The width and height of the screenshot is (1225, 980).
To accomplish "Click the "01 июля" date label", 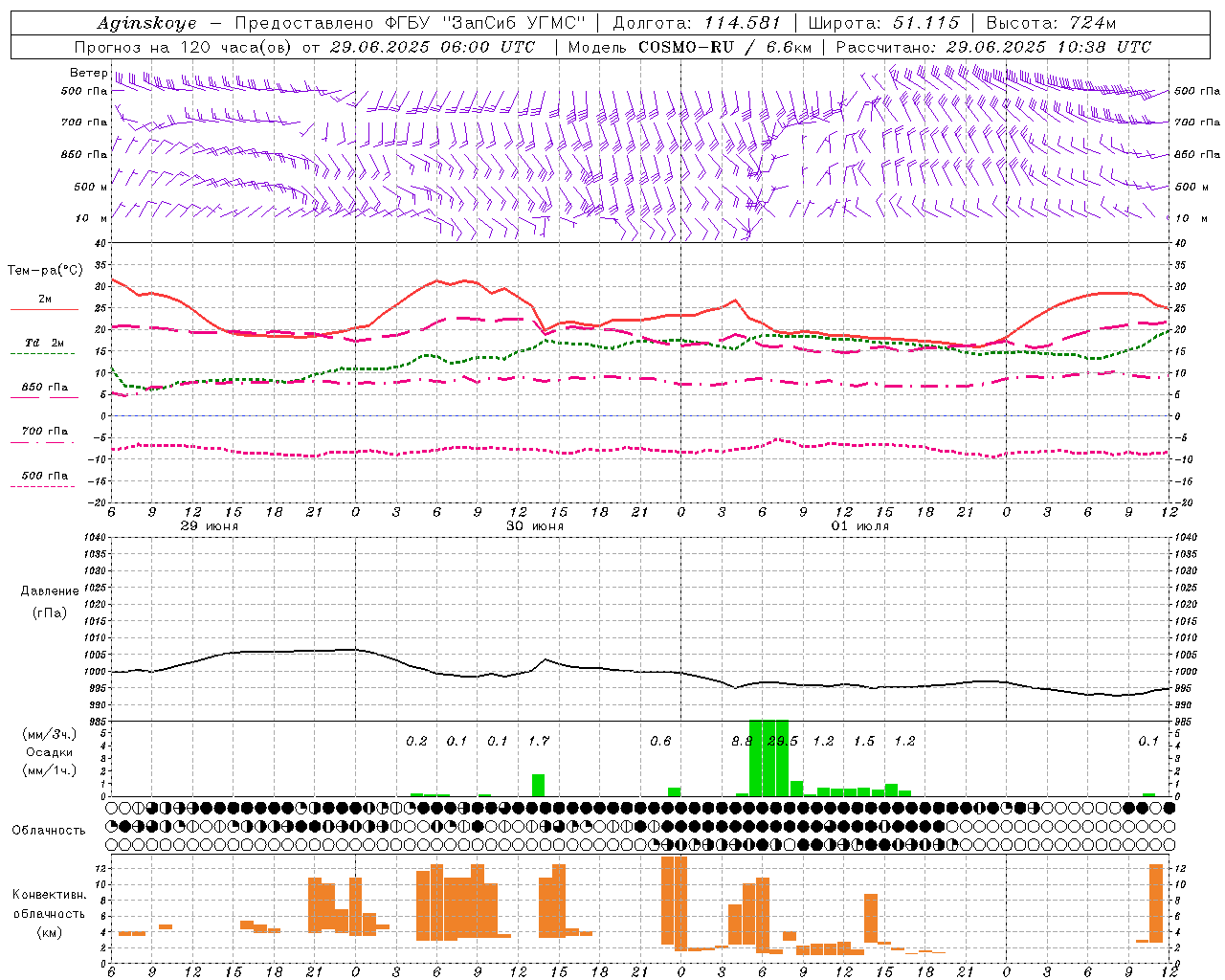I will 860,526.
